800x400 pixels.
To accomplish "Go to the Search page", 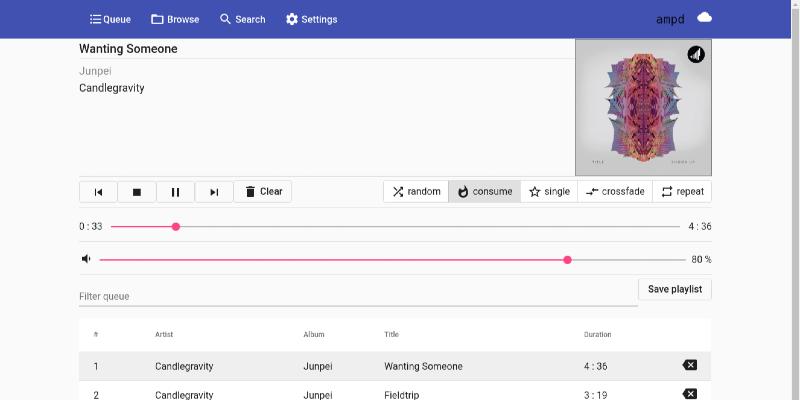I will (x=242, y=19).
